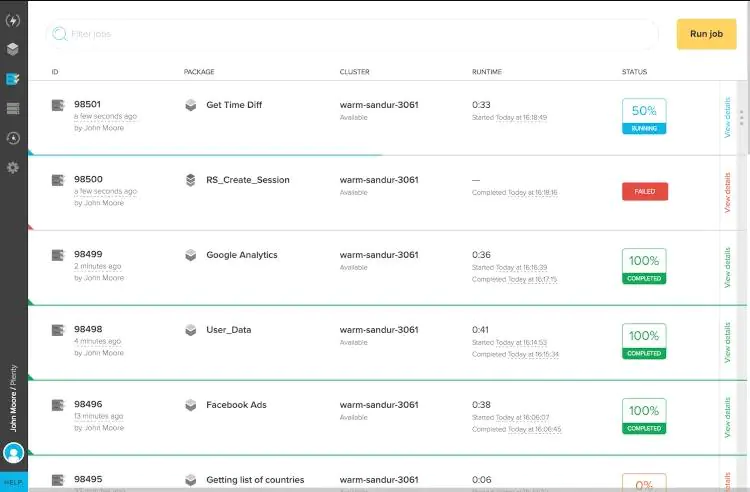Screen dimensions: 750x492
Task: Click the Google Analytics package name
Action: click(x=242, y=255)
